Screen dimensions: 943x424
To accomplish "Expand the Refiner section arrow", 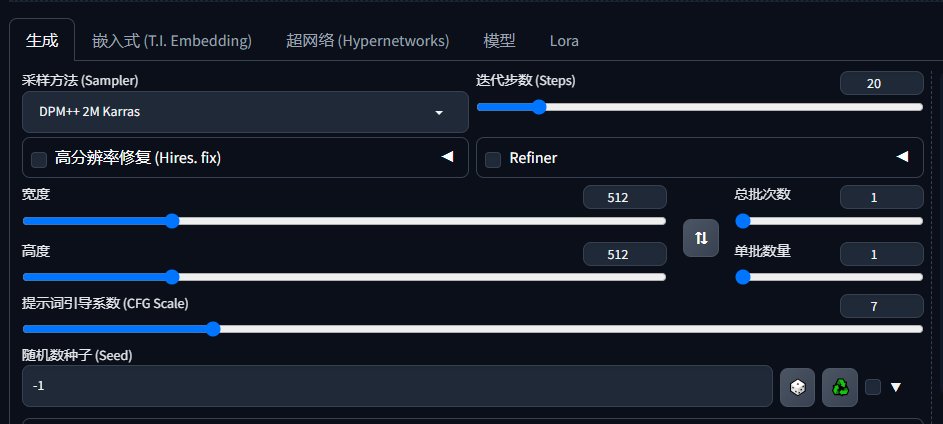I will pos(902,157).
